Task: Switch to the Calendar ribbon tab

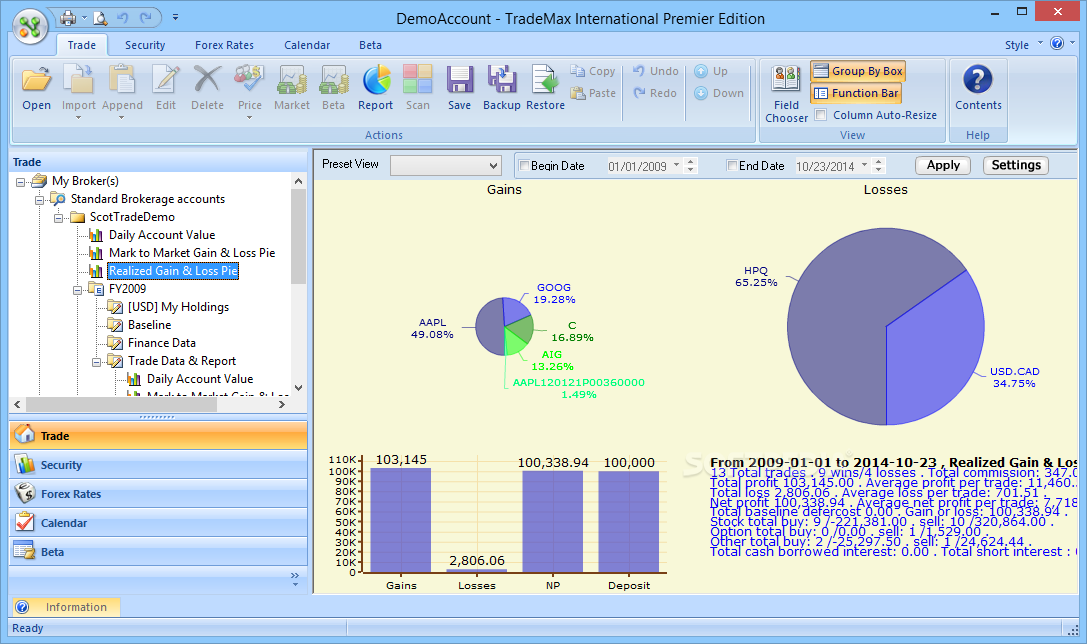Action: click(306, 45)
